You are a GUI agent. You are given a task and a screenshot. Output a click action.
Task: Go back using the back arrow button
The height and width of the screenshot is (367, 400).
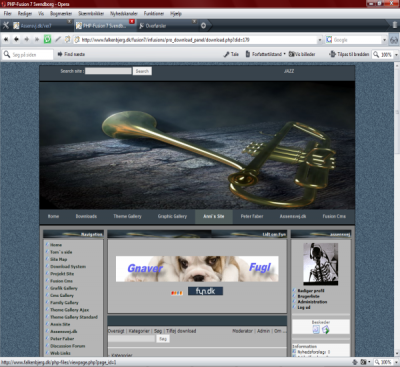click(16, 39)
